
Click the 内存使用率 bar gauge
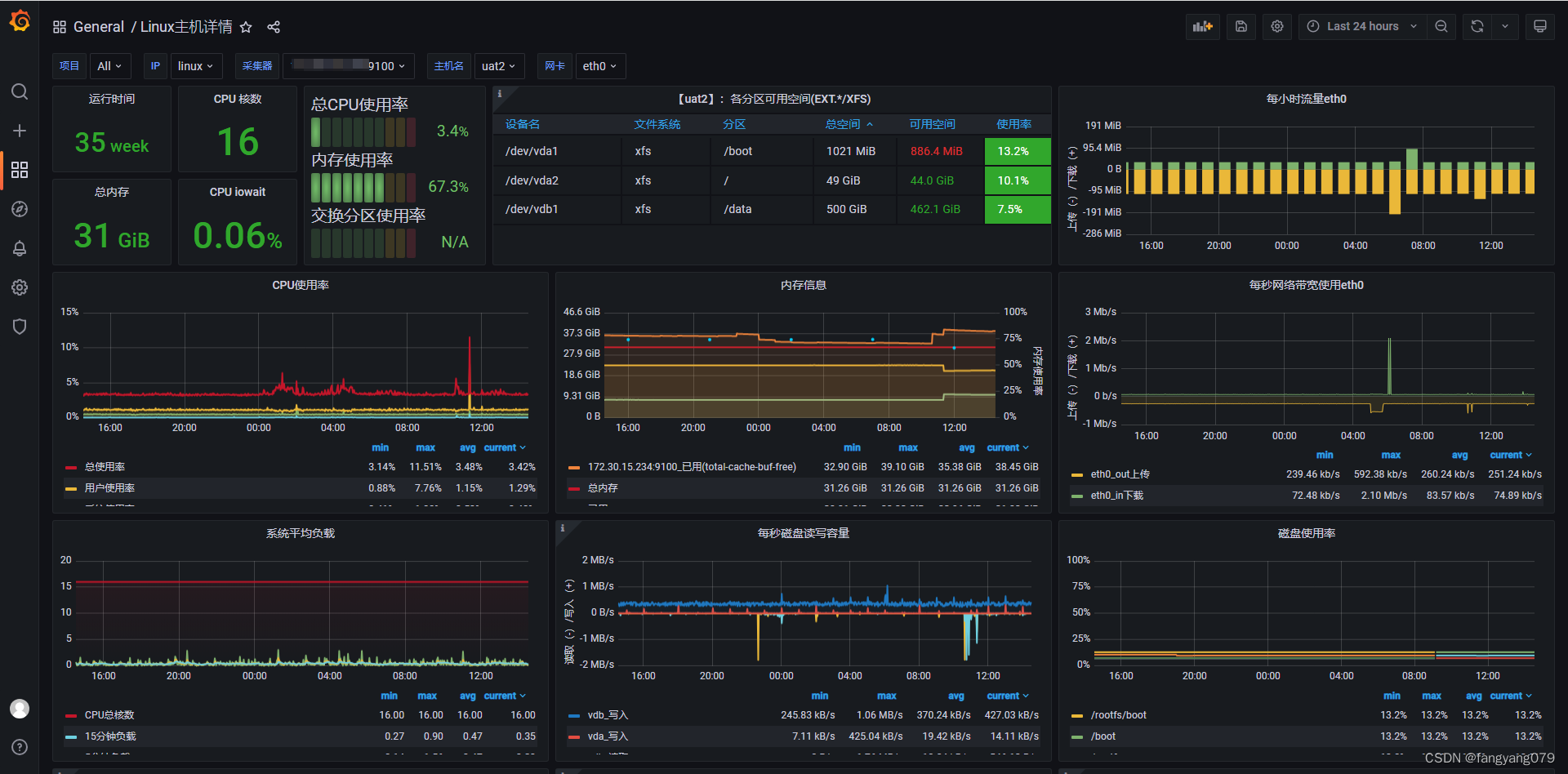[364, 187]
